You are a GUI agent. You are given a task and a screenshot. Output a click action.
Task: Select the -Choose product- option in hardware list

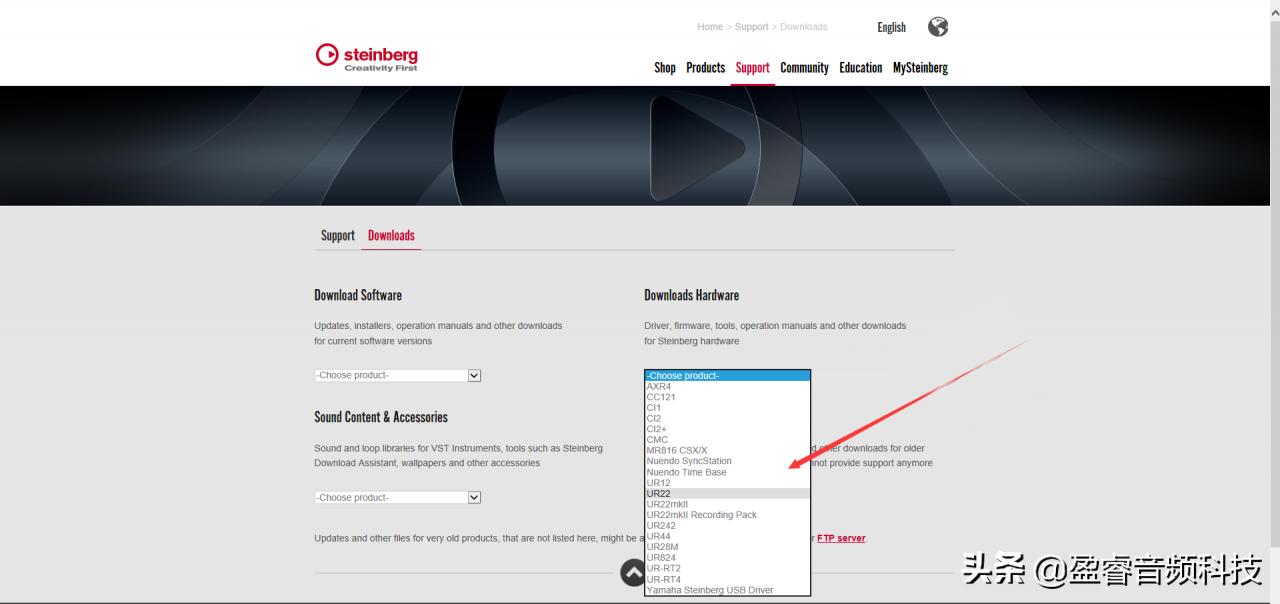(727, 376)
